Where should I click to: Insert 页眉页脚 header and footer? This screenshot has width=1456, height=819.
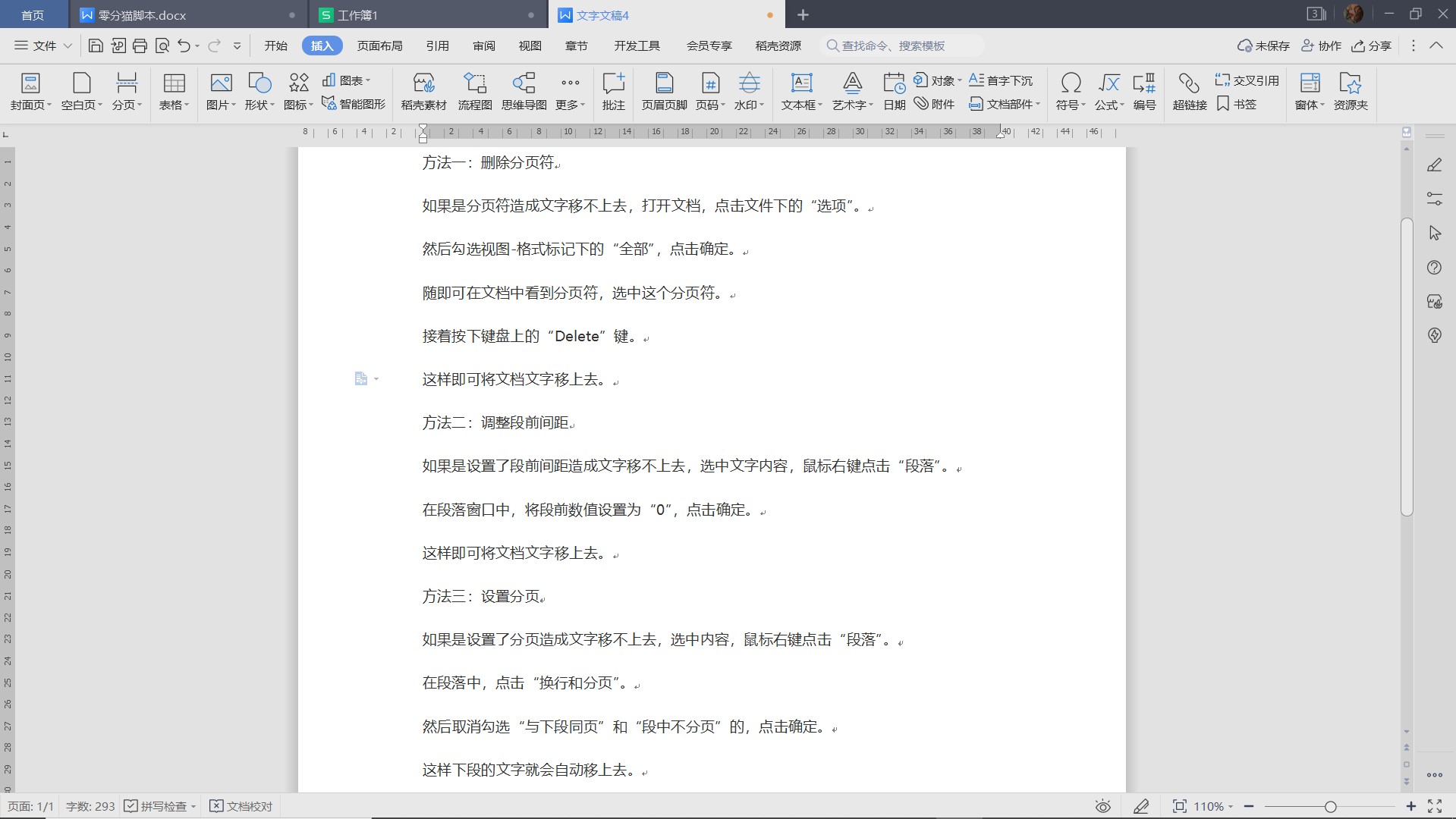pos(664,92)
